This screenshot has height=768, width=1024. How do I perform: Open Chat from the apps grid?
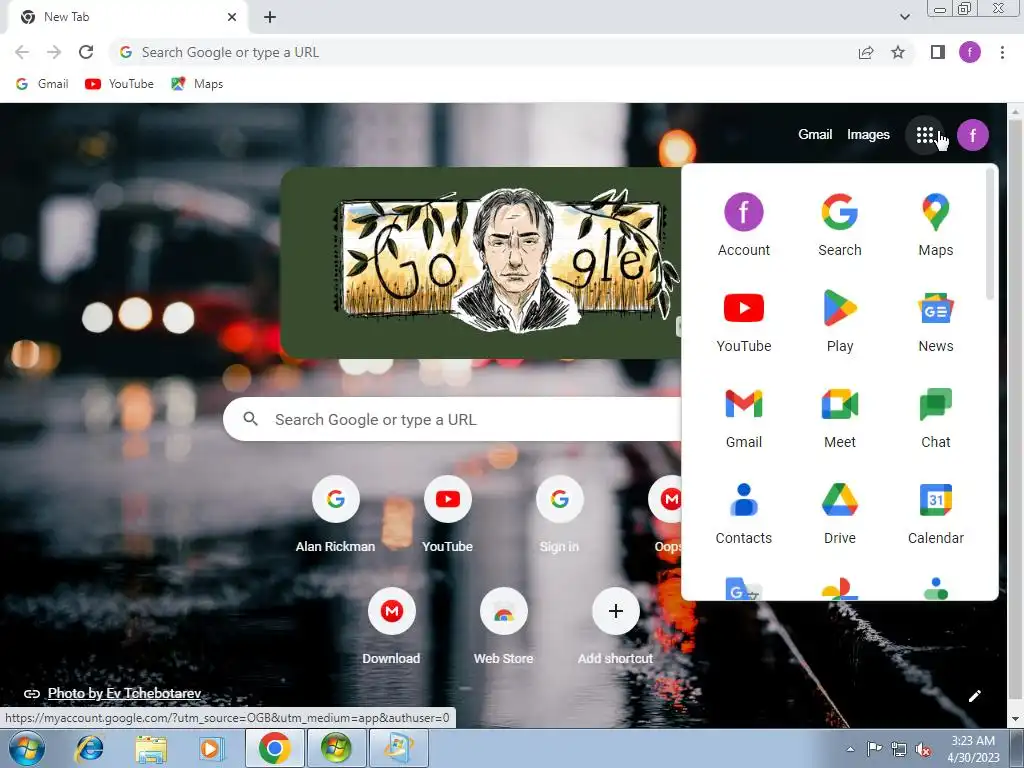tap(935, 416)
